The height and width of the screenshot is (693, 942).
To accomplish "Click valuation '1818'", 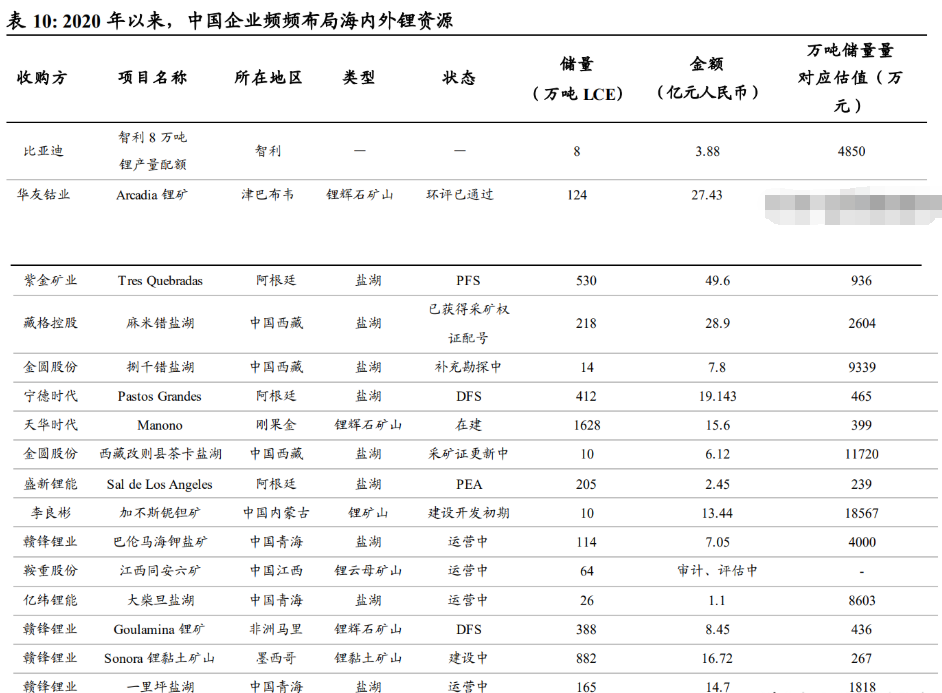I will [862, 687].
